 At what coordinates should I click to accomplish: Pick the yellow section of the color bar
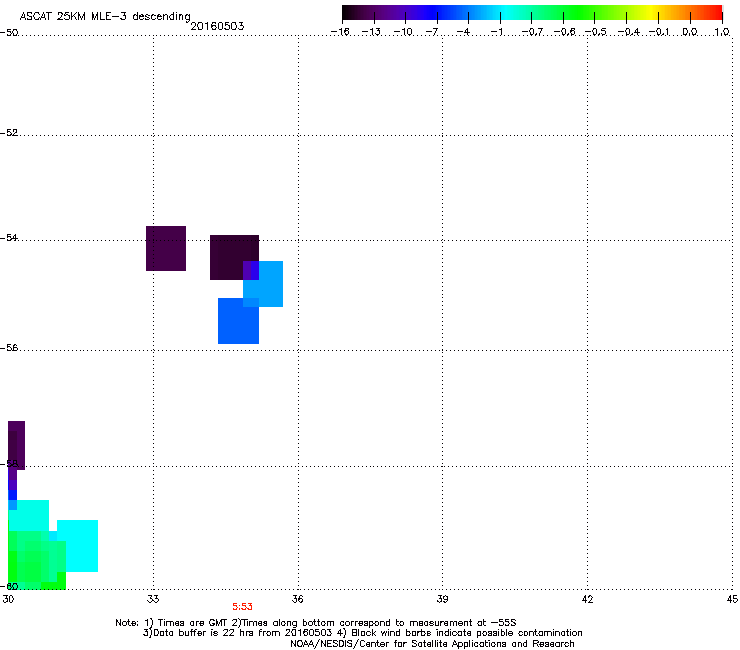point(651,12)
